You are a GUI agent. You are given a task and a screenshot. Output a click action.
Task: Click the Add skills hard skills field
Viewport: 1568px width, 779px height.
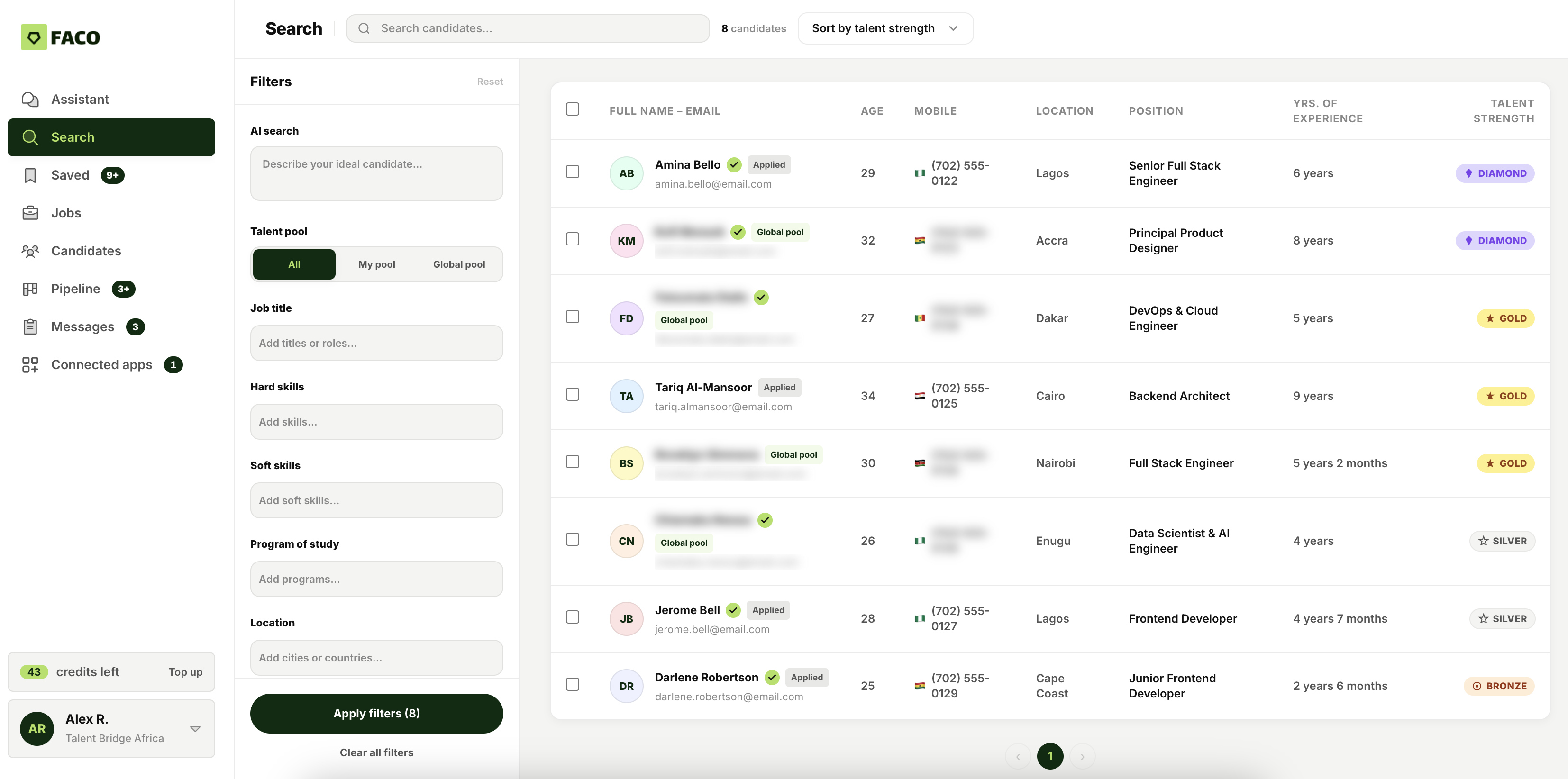376,422
